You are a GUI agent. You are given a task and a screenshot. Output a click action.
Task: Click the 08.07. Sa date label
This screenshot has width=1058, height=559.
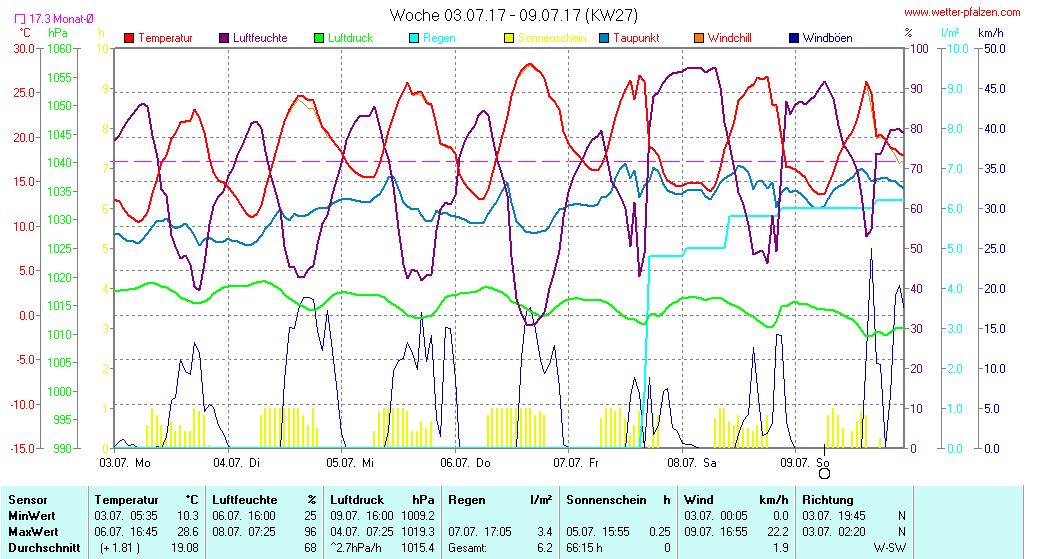tap(692, 462)
